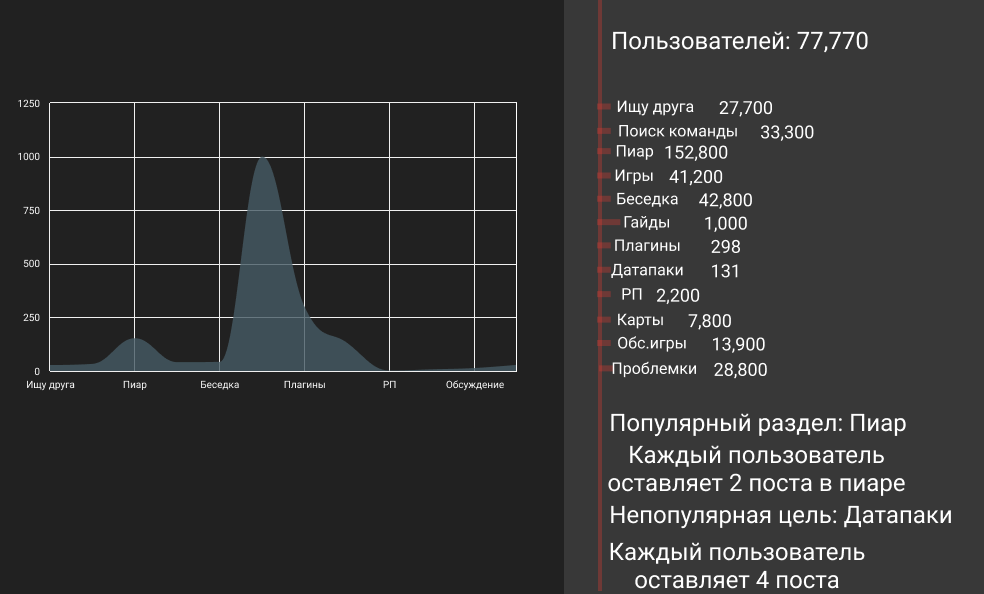Select the 'Поиск команды' label
Viewport: 984px width, 594px height.
point(677,131)
